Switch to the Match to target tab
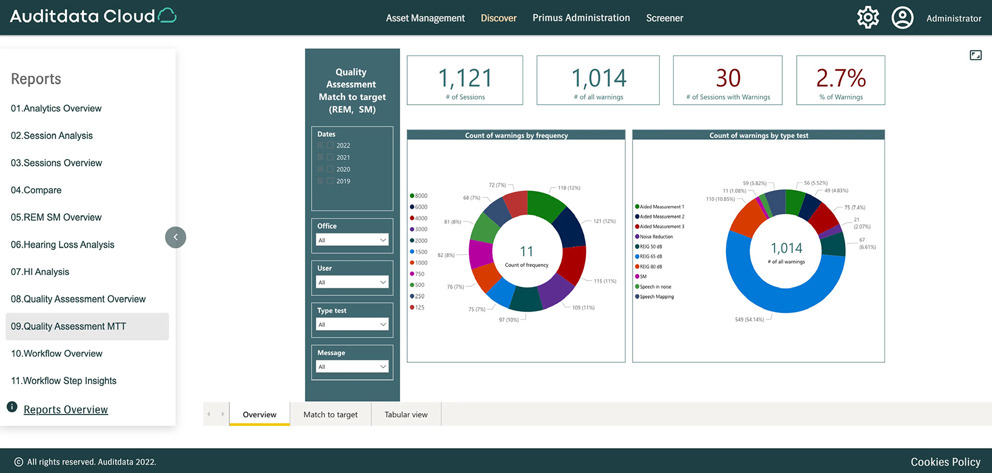The height and width of the screenshot is (473, 992). point(330,414)
